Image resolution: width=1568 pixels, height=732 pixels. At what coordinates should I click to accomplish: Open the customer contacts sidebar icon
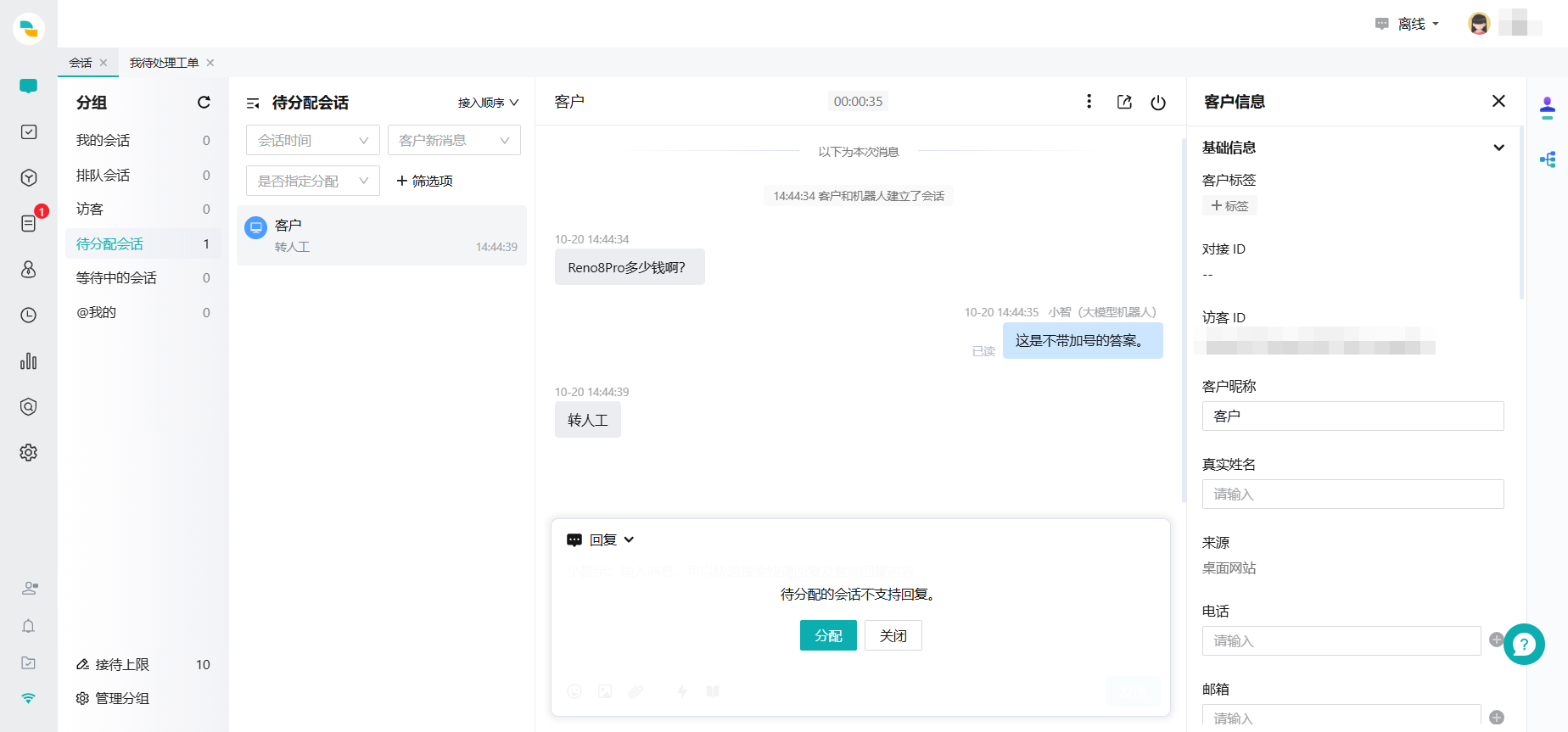point(28,269)
